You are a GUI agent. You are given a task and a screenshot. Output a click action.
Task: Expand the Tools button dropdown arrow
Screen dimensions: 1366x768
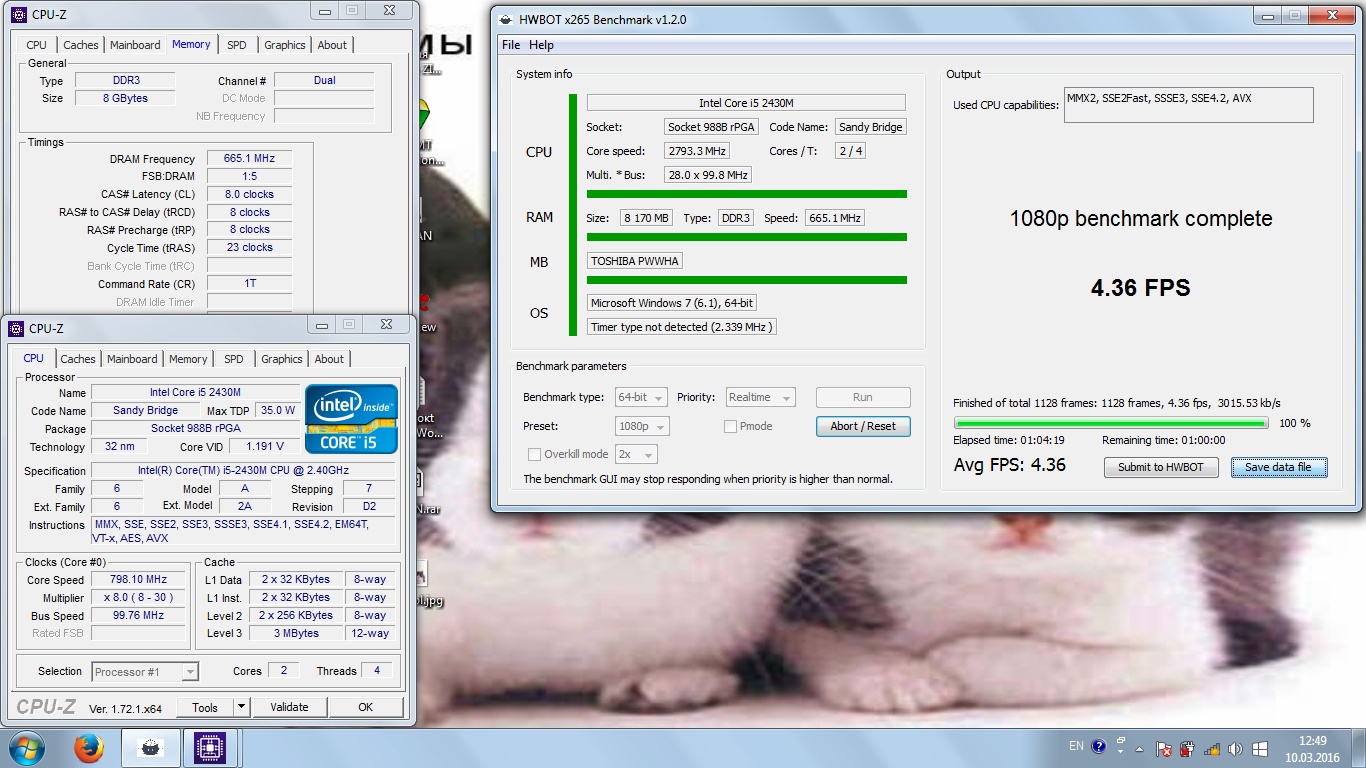point(241,707)
